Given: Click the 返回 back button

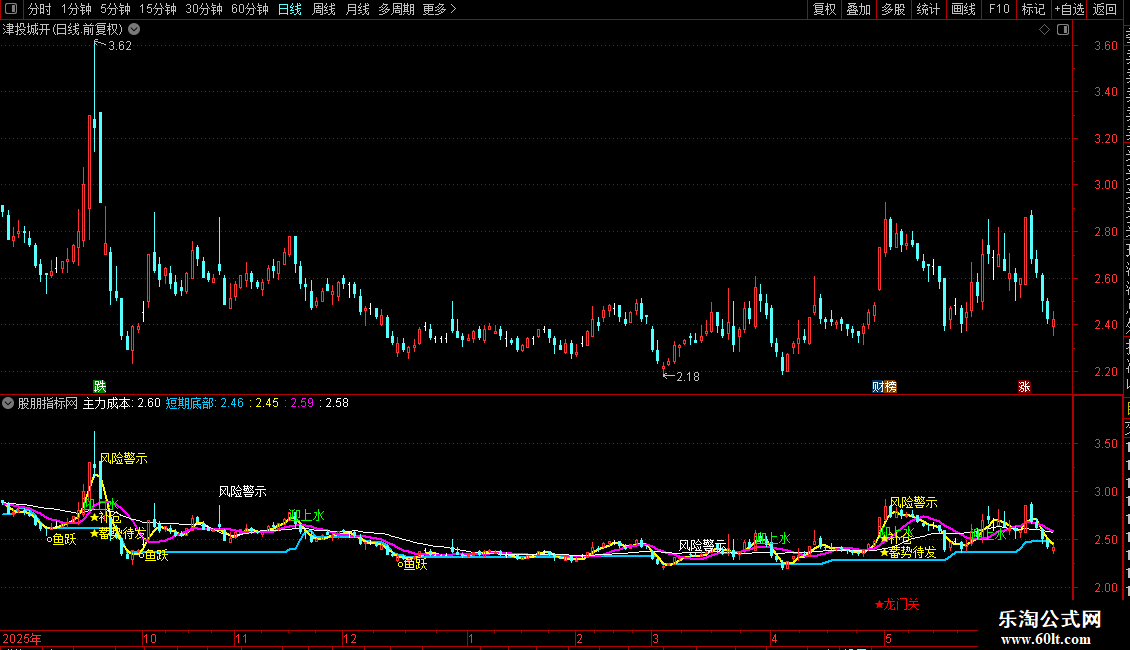Looking at the screenshot, I should pyautogui.click(x=1105, y=9).
